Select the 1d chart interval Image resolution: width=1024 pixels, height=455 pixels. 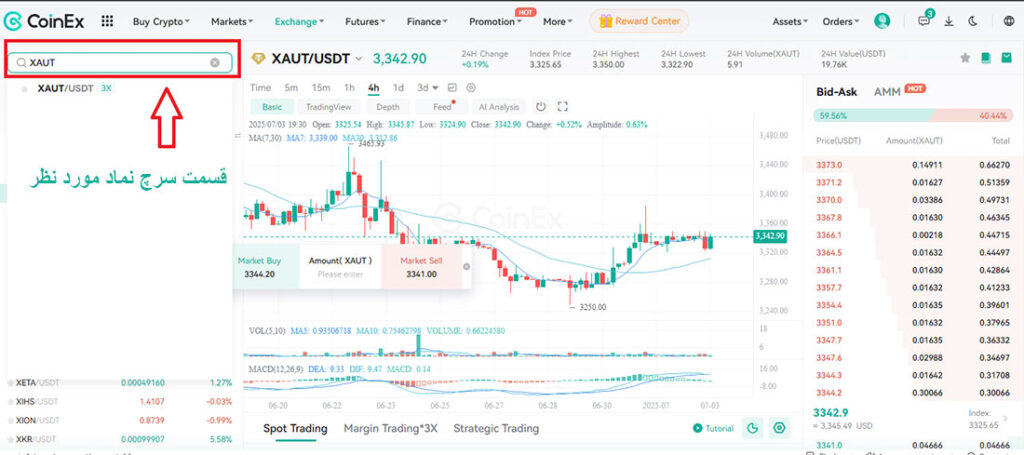pyautogui.click(x=398, y=87)
